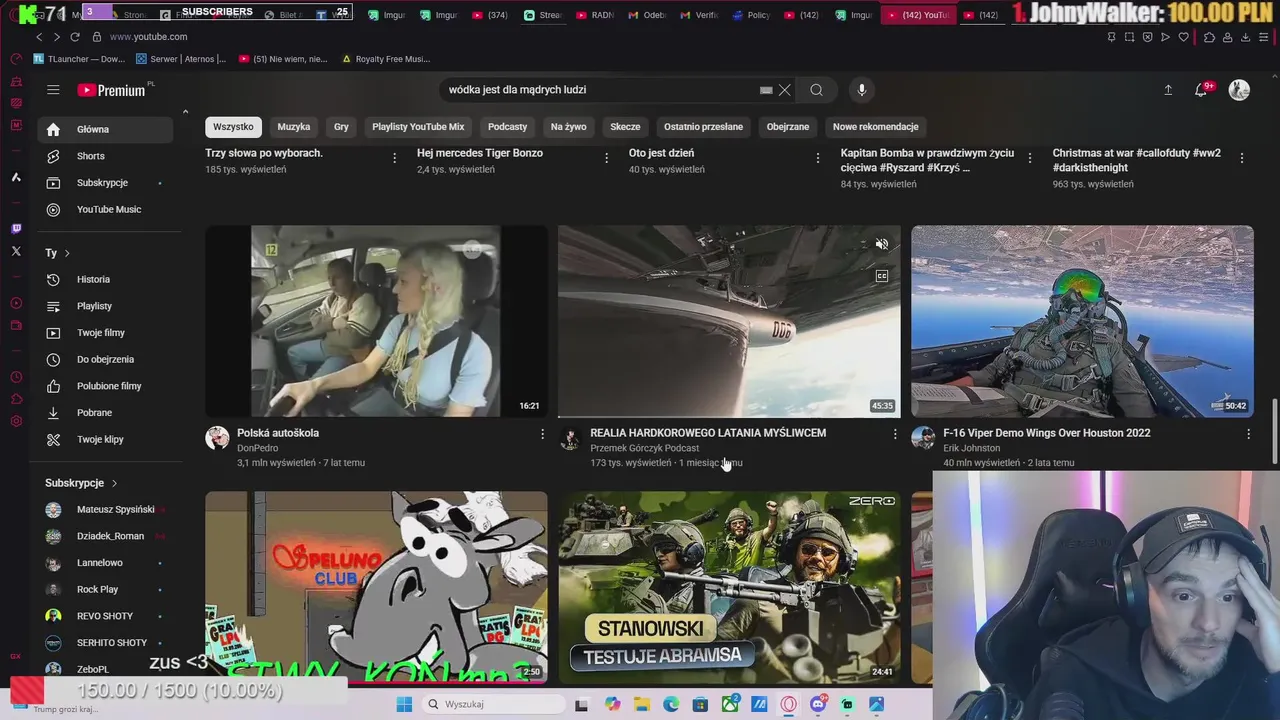Unmute the REALIA HARDKOROWEGO preview video
The image size is (1280, 720).
(882, 244)
